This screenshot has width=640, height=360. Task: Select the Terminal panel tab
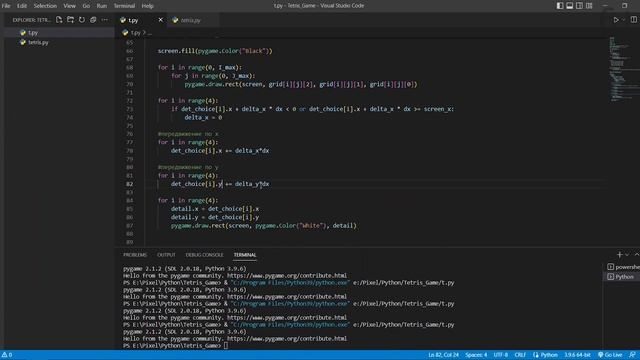[x=245, y=255]
